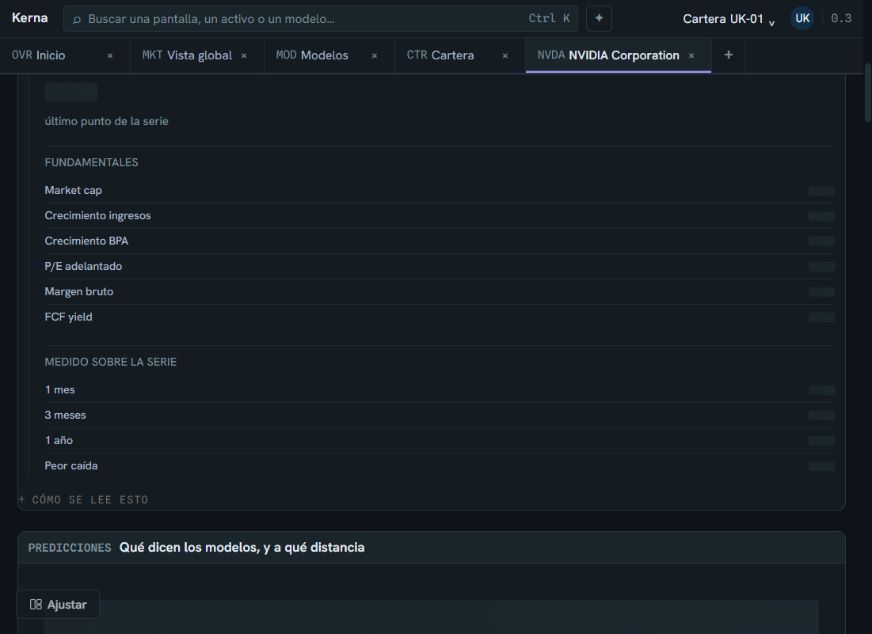Viewport: 872px width, 634px height.
Task: Close the OVR Inicio tab
Action: click(x=110, y=56)
